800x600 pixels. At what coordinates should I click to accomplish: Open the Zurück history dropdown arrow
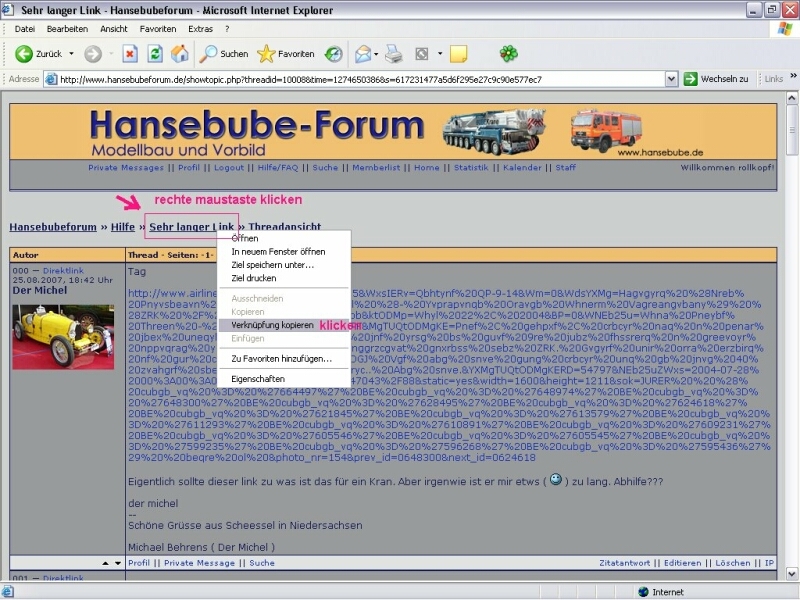(71, 54)
